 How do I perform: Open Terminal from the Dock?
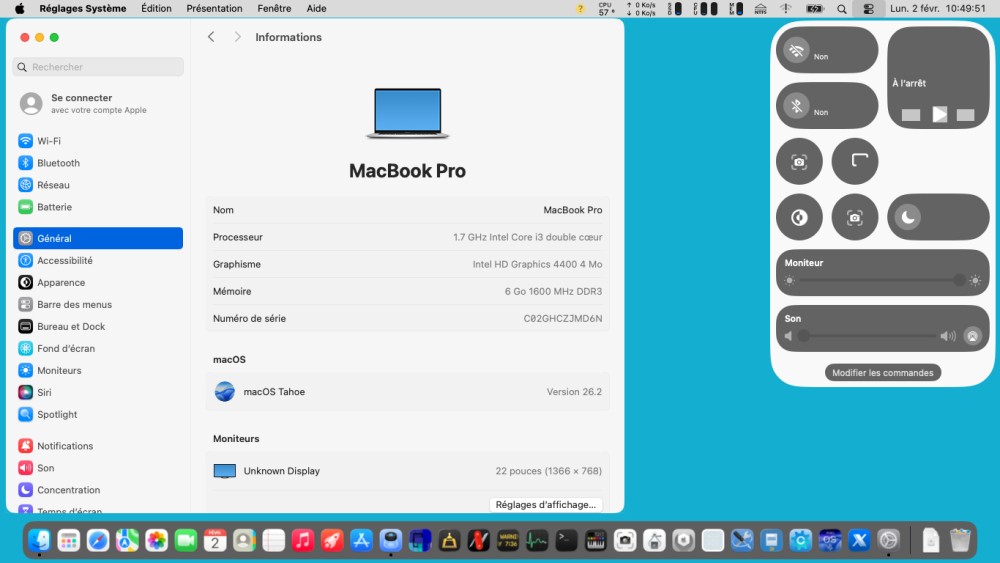566,541
